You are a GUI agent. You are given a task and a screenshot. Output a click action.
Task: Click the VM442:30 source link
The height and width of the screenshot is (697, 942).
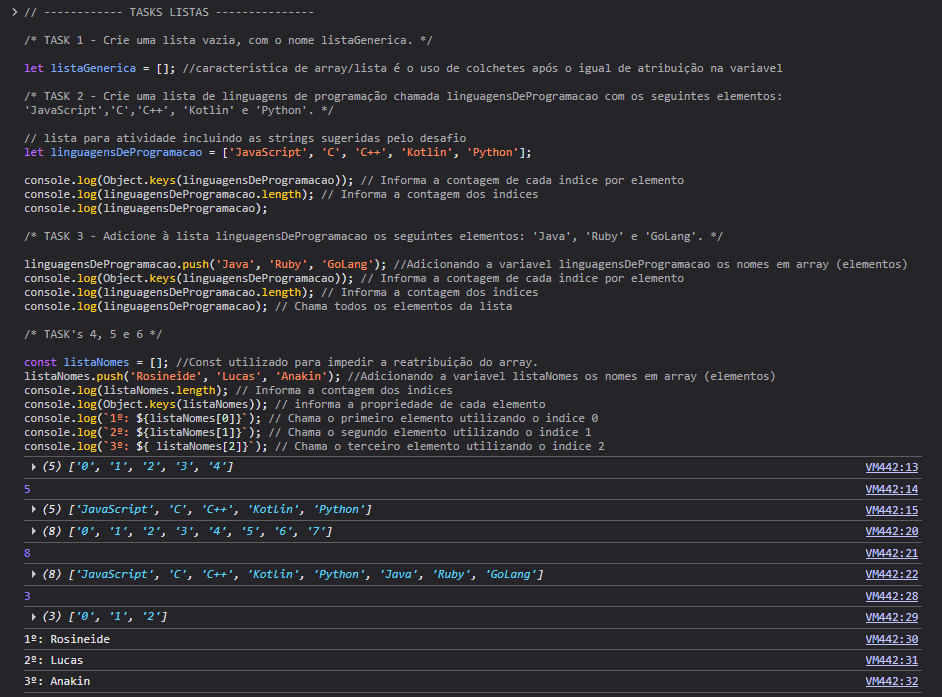pyautogui.click(x=891, y=639)
